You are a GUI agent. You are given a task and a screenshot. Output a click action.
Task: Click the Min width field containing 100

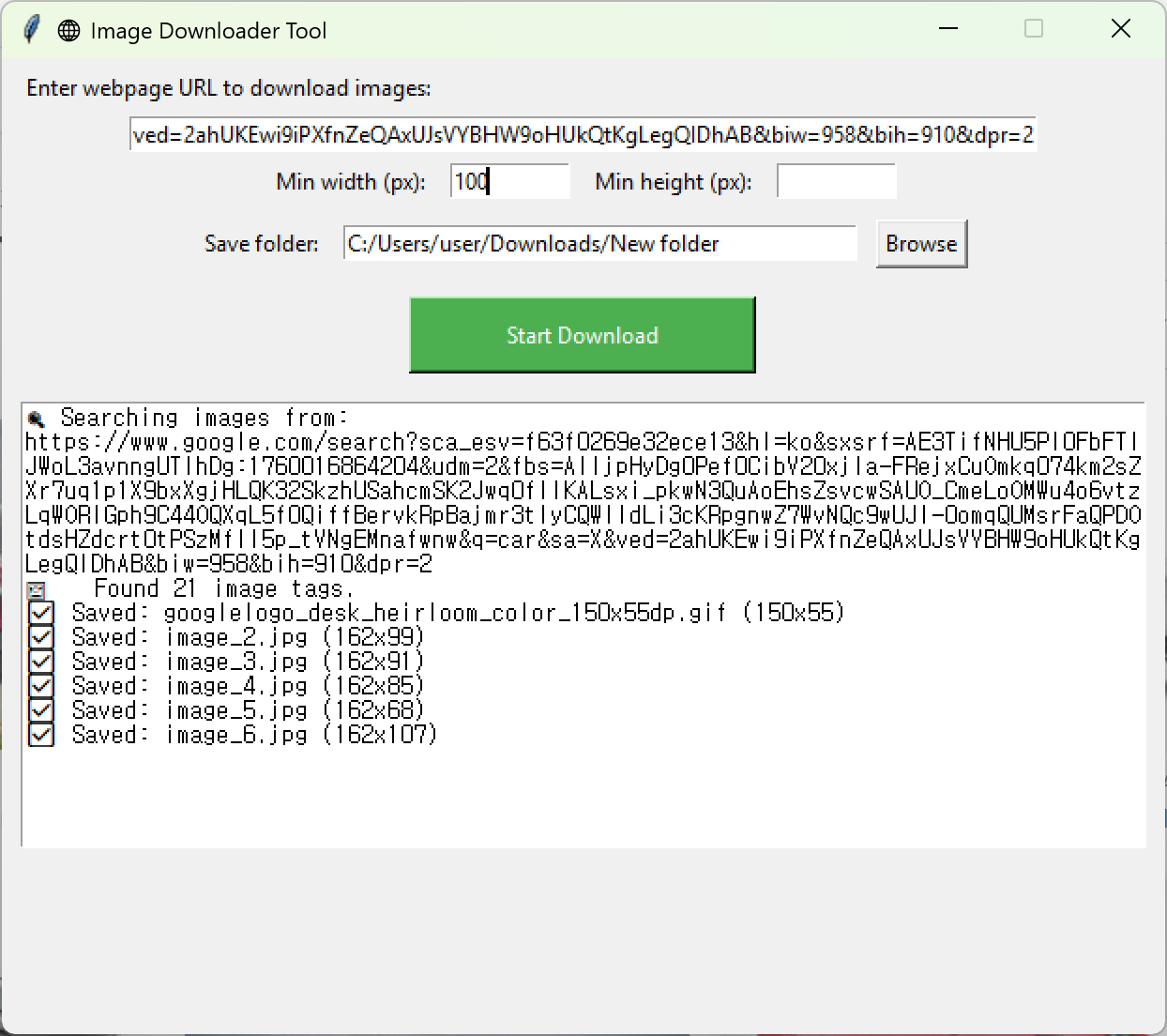click(509, 181)
